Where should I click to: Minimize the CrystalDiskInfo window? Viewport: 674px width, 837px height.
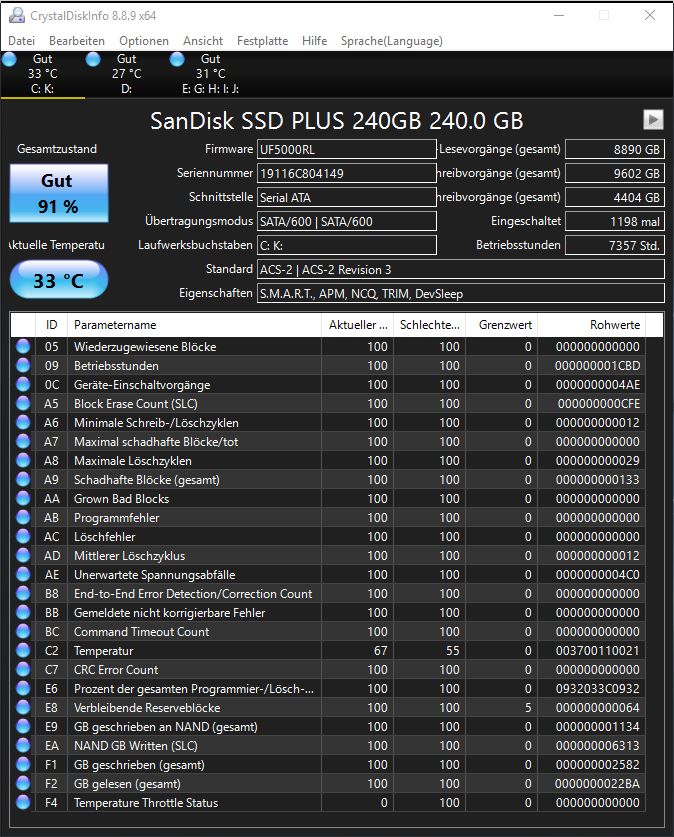tap(559, 15)
